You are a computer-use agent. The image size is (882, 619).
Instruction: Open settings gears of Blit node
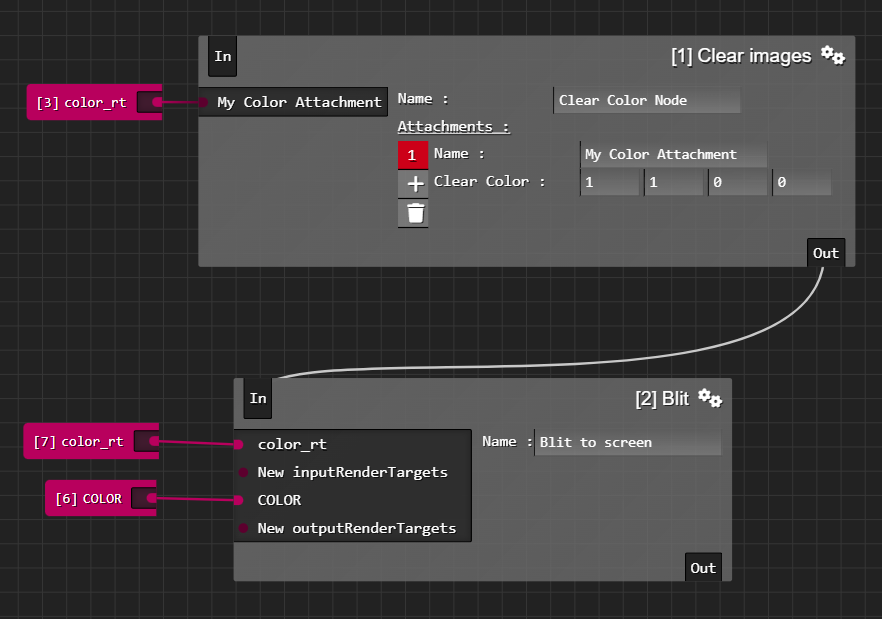coord(710,398)
